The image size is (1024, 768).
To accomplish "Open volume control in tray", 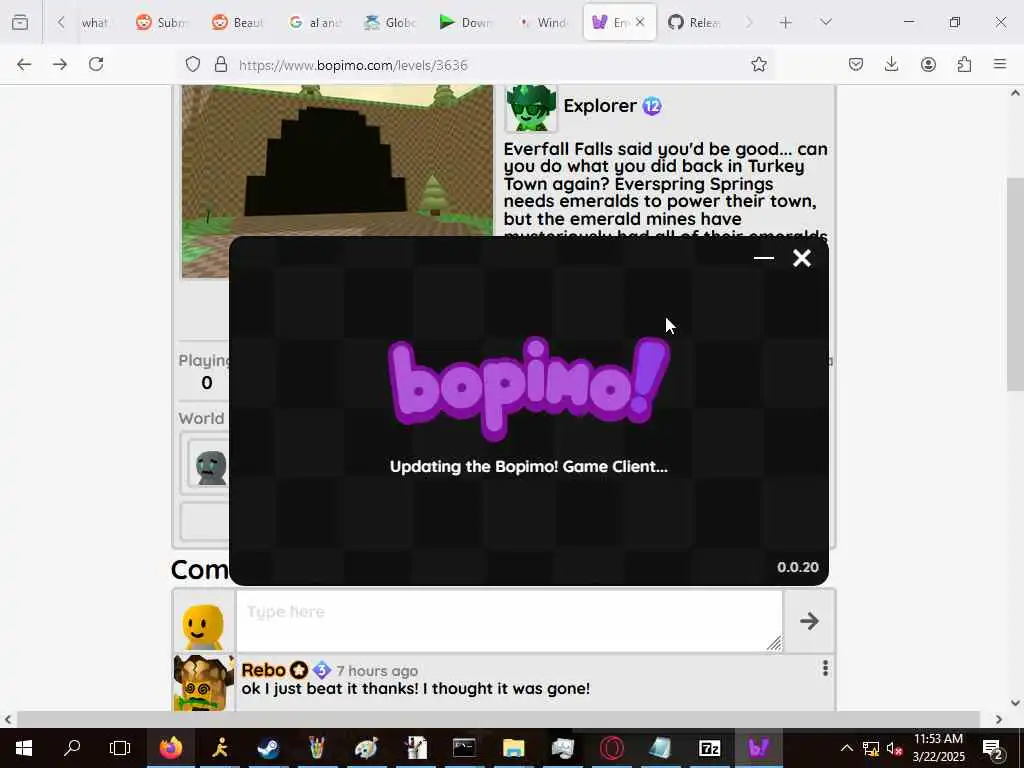I will pyautogui.click(x=895, y=748).
